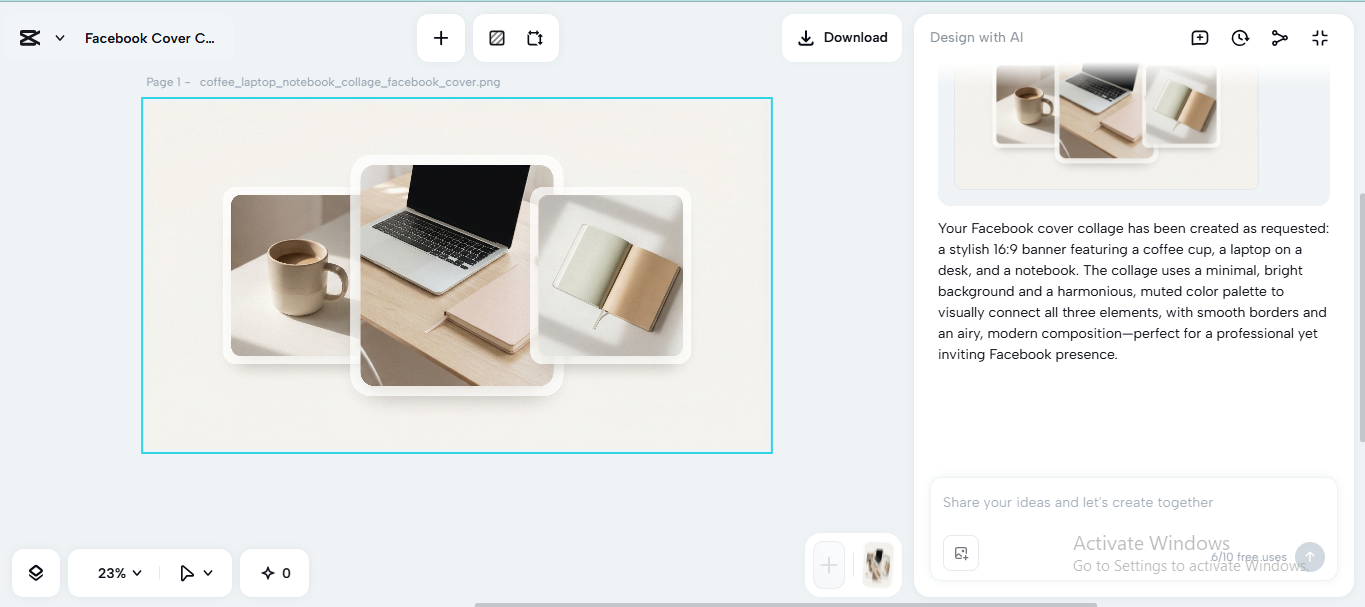This screenshot has height=607, width=1365.
Task: Click the plus add-element toolbar button
Action: coord(441,38)
